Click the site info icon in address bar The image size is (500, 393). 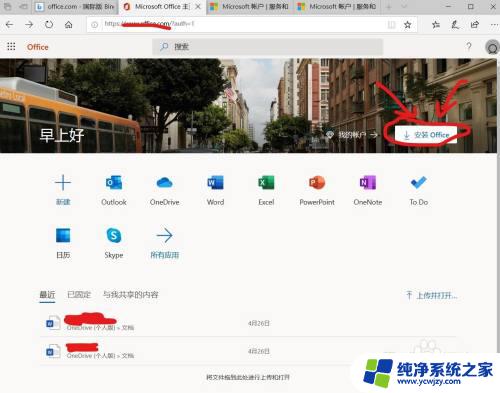[94, 24]
